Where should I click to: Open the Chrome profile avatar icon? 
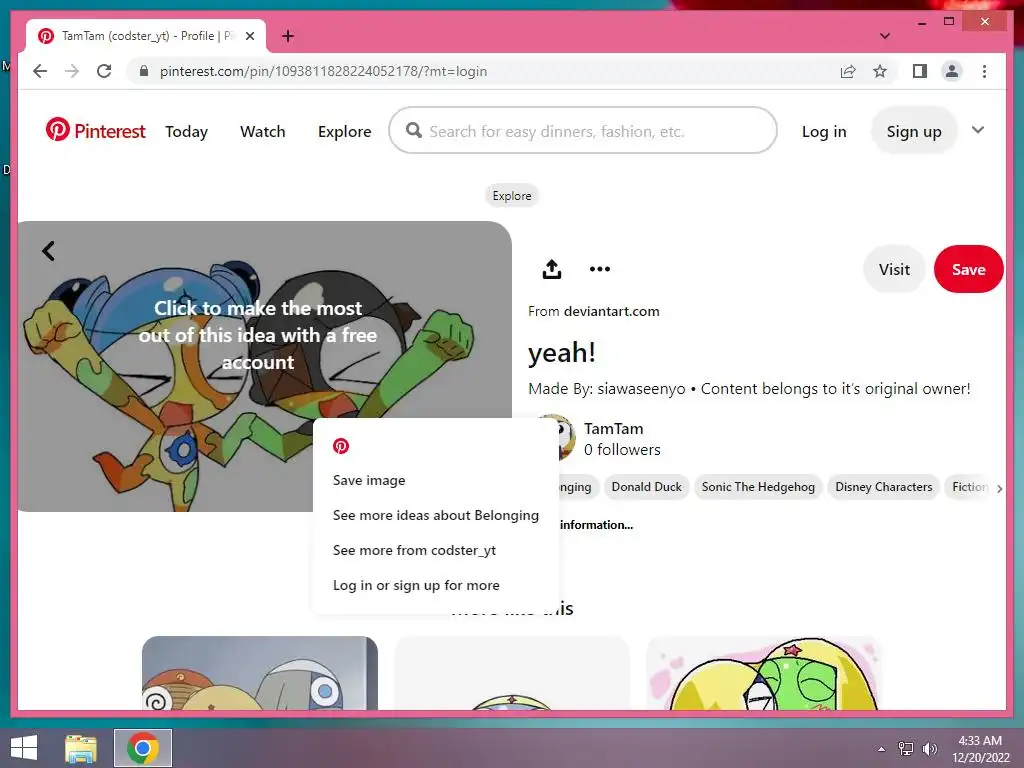tap(952, 71)
